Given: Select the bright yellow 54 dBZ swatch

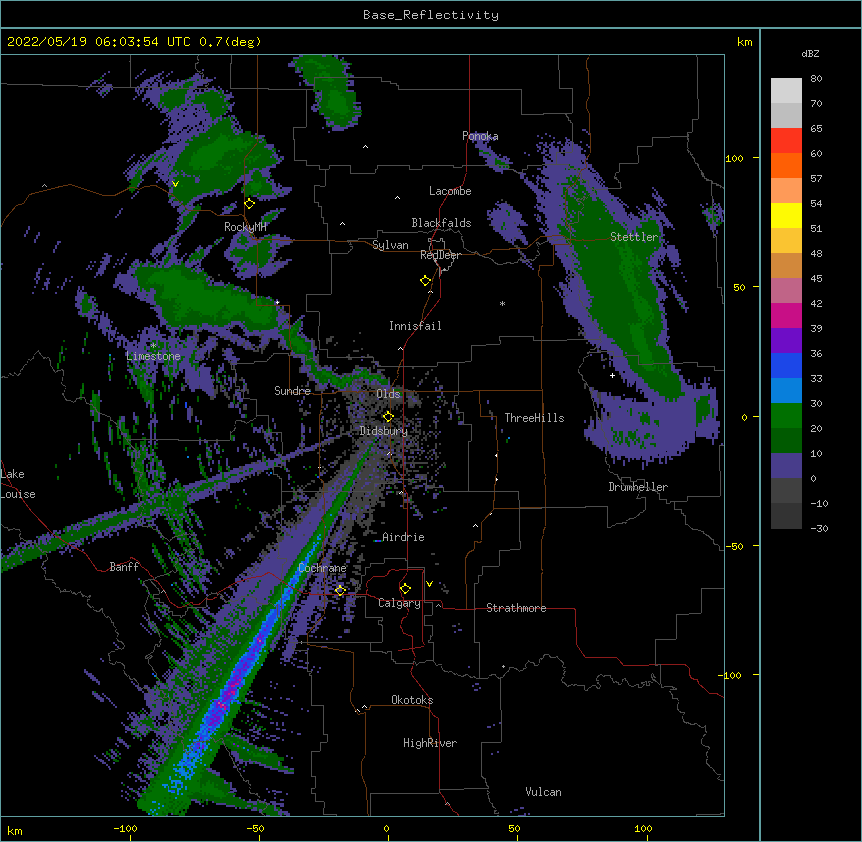Looking at the screenshot, I should tap(786, 215).
